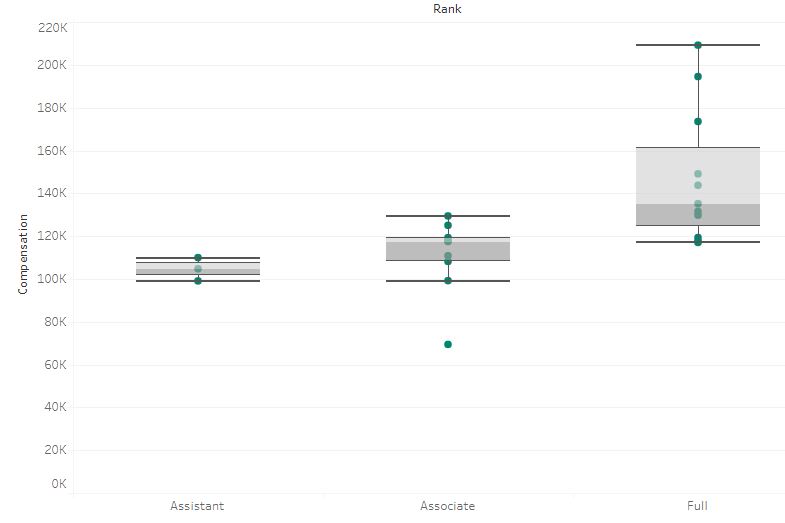Select the top Assistant data point at 110K
Image resolution: width=785 pixels, height=523 pixels.
click(x=198, y=258)
